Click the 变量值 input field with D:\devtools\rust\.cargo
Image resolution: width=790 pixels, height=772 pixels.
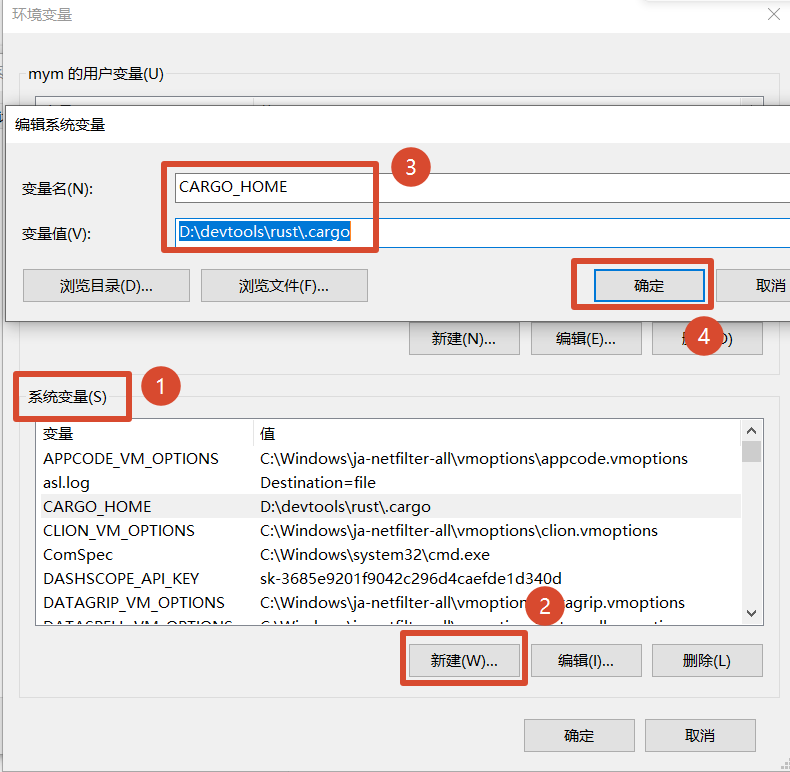click(482, 232)
